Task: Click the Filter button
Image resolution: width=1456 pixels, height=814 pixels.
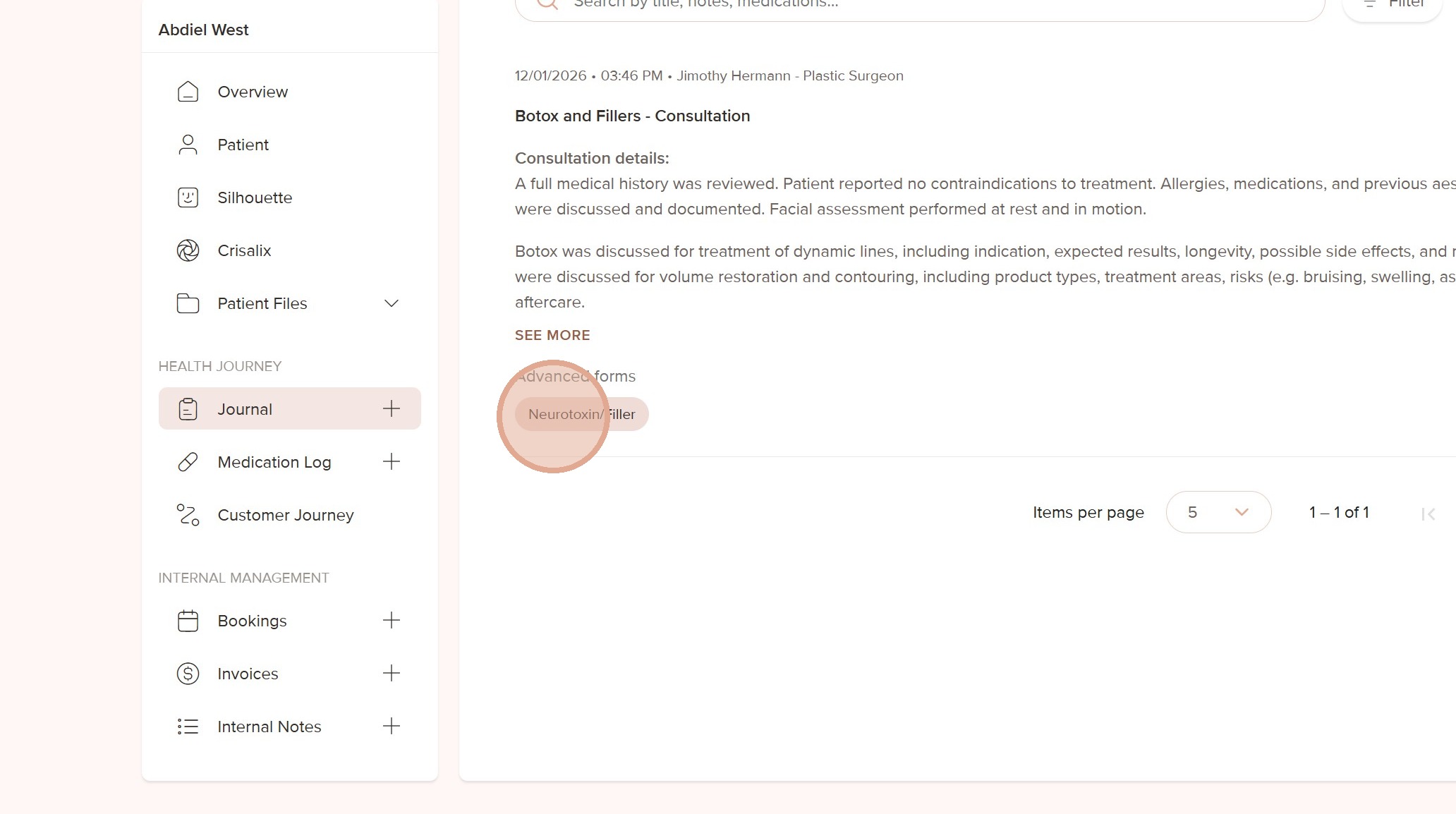Action: tap(1393, 6)
